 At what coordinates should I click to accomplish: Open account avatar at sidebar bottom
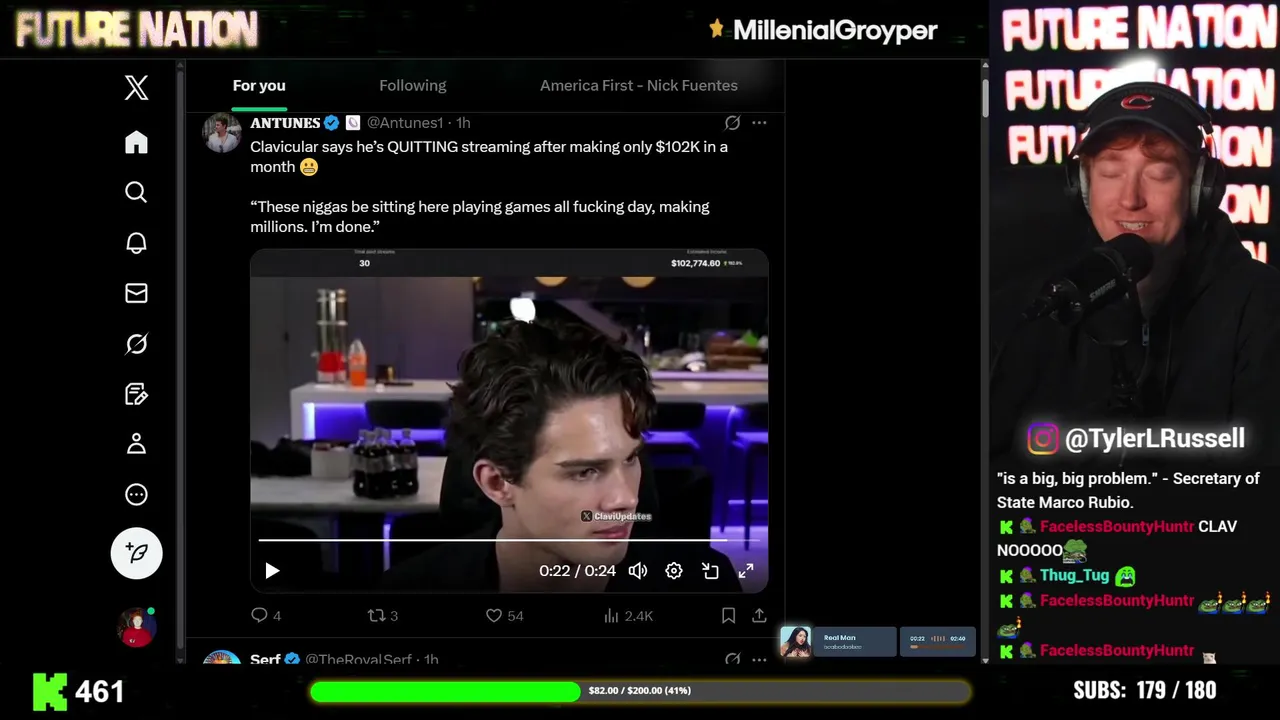pyautogui.click(x=137, y=627)
